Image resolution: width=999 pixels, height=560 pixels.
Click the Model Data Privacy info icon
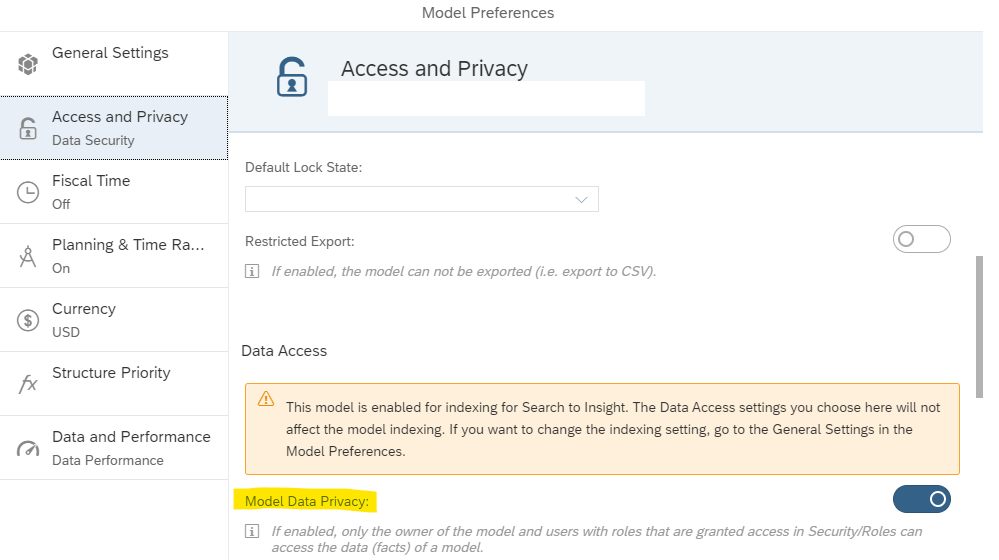pos(252,531)
